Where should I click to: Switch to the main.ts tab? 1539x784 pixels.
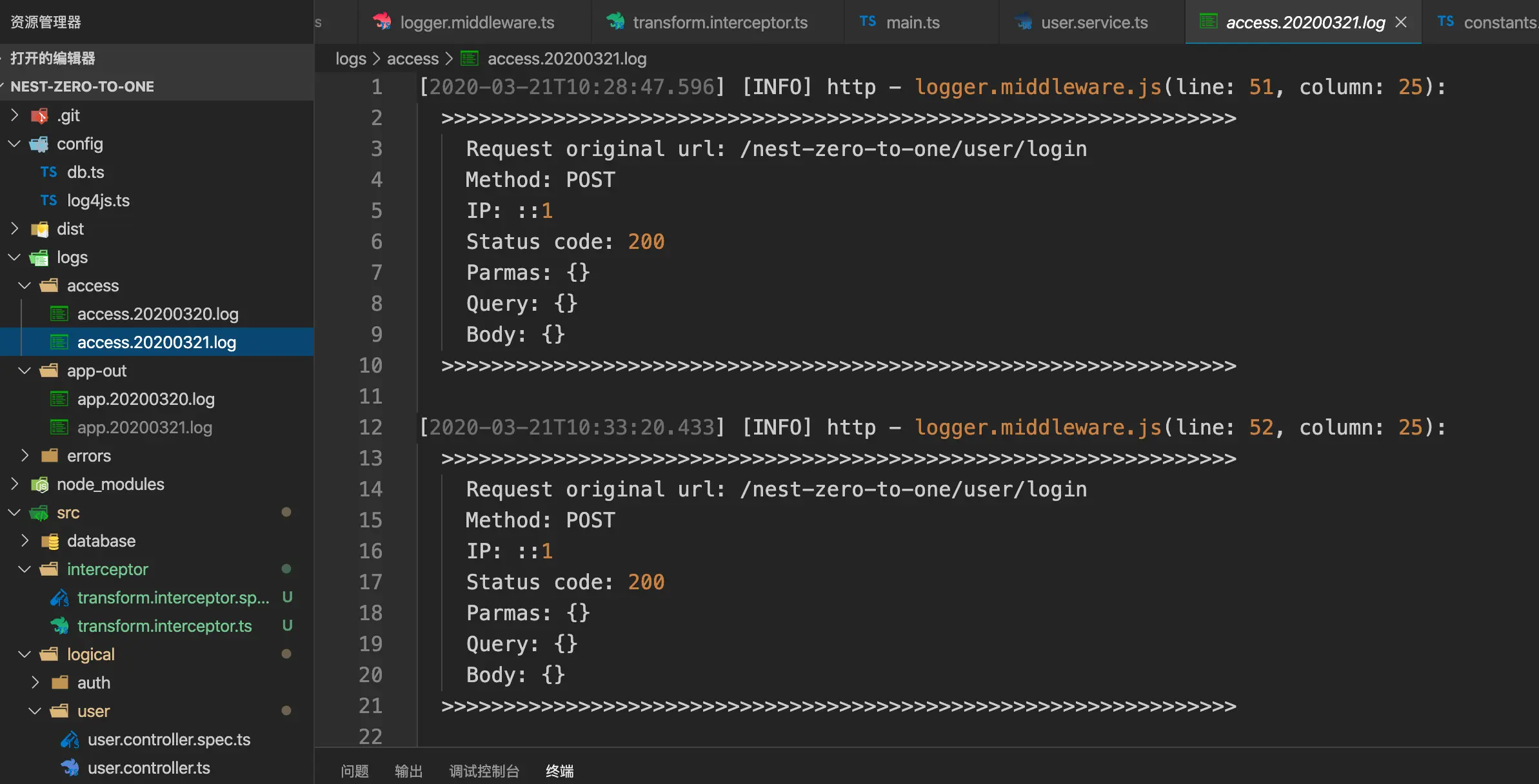click(912, 23)
